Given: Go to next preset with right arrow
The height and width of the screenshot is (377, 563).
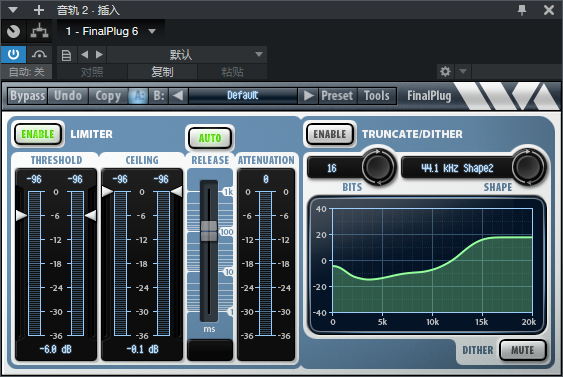Looking at the screenshot, I should 99,55.
